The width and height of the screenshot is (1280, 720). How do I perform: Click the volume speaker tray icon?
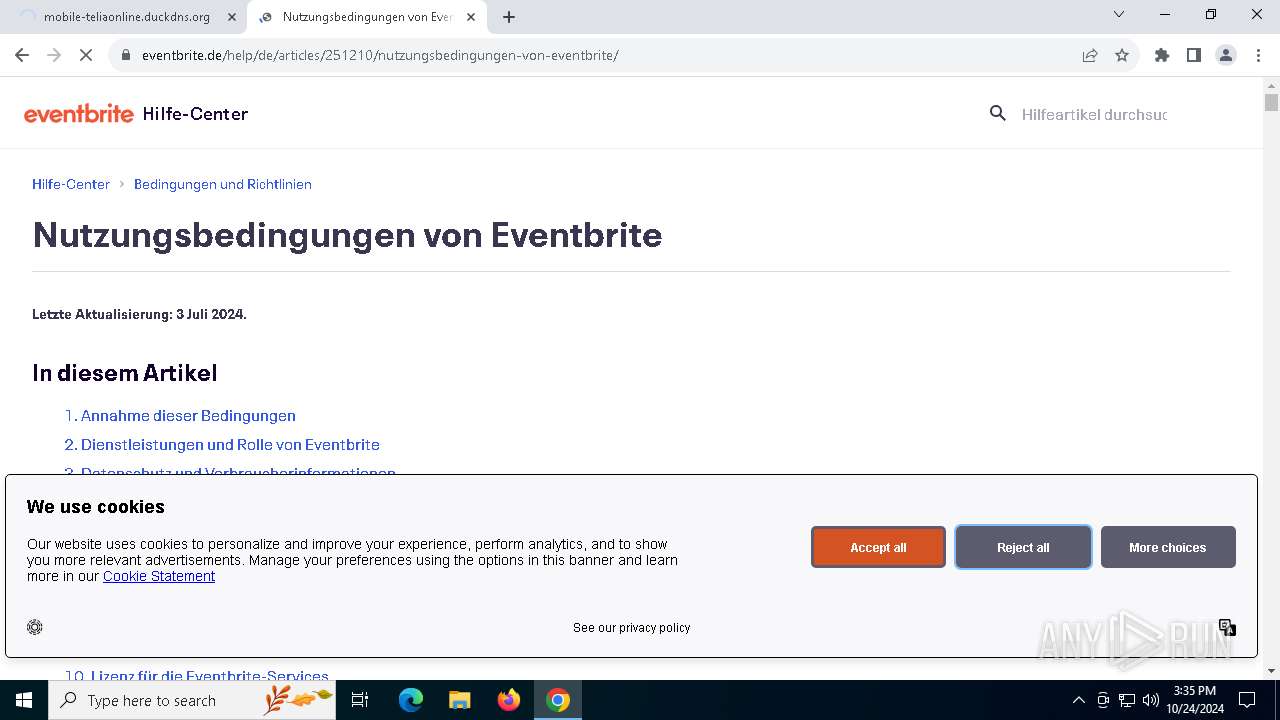1151,700
